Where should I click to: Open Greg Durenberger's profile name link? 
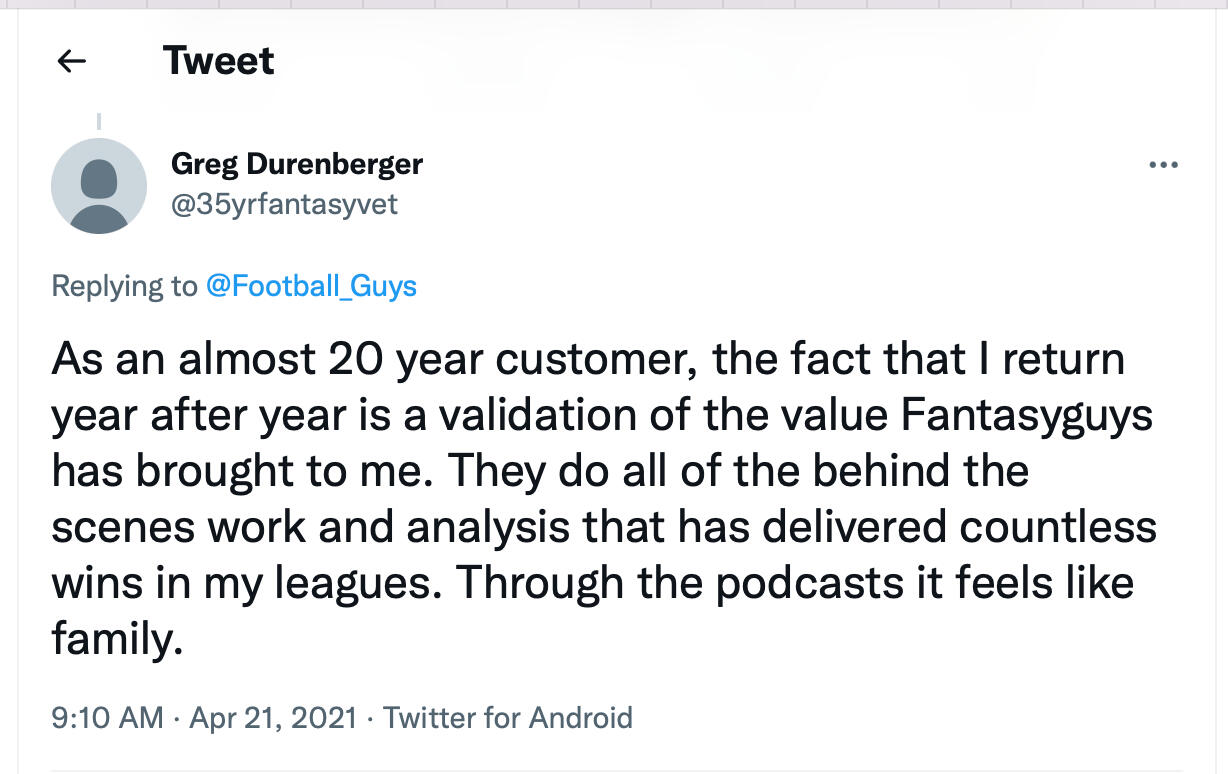point(297,163)
